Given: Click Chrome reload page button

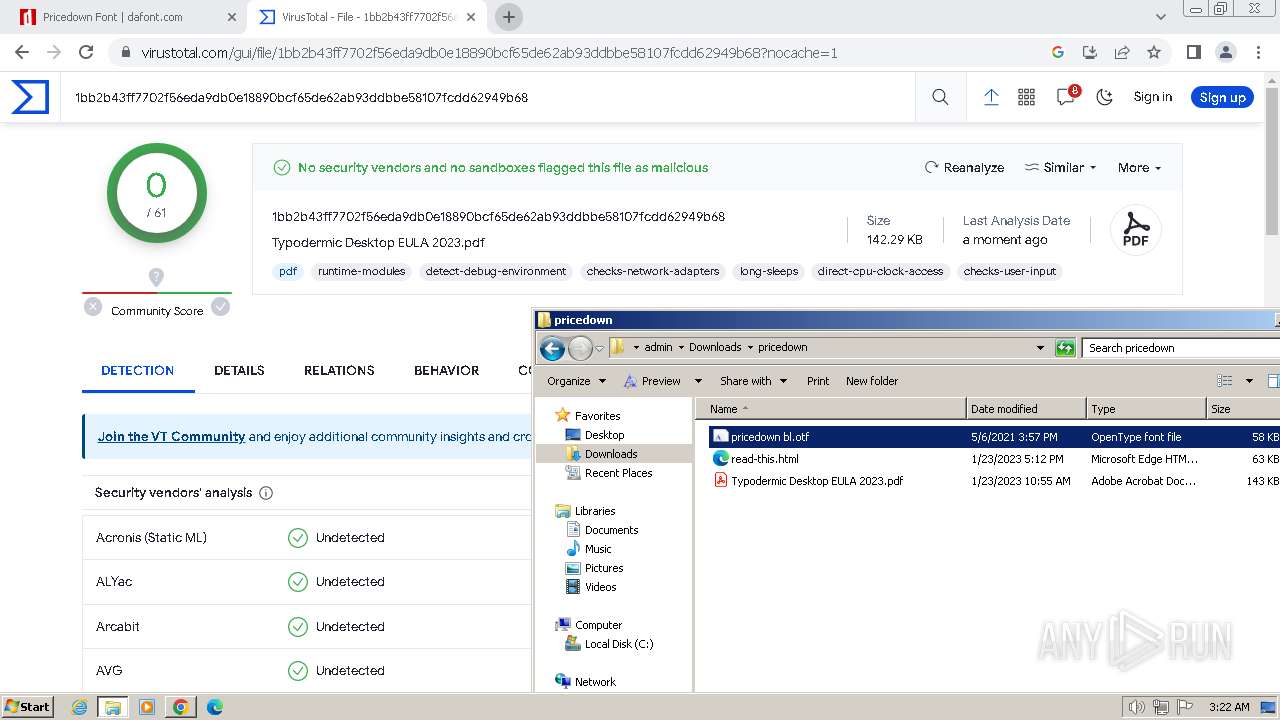Looking at the screenshot, I should click(x=86, y=52).
